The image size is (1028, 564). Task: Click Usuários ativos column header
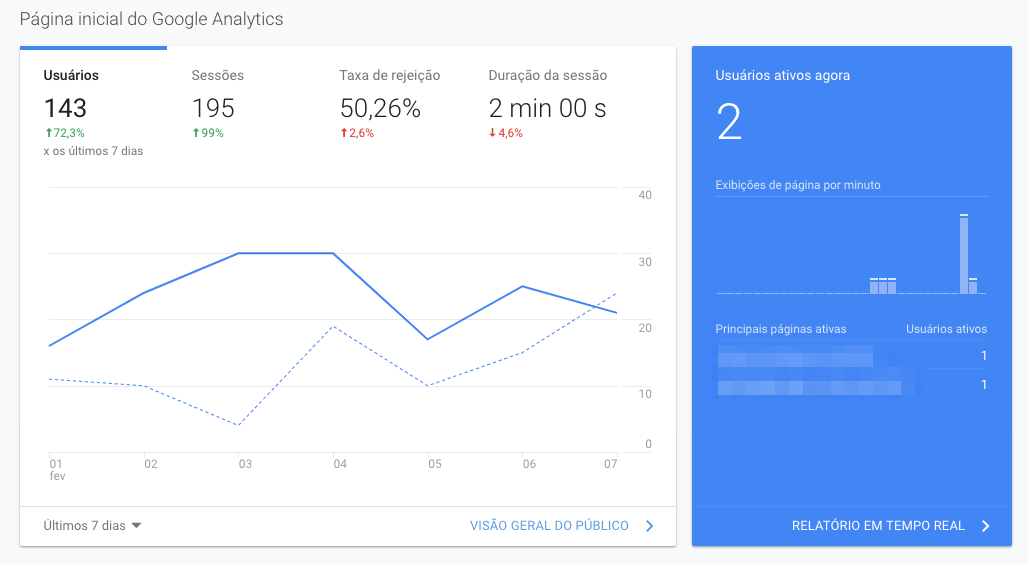point(946,329)
